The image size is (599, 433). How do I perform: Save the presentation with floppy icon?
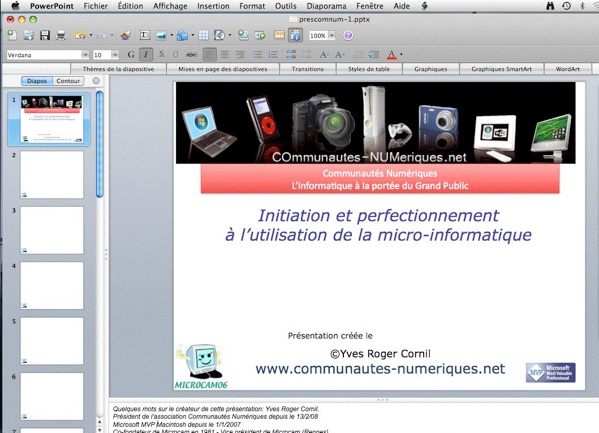pyautogui.click(x=45, y=36)
